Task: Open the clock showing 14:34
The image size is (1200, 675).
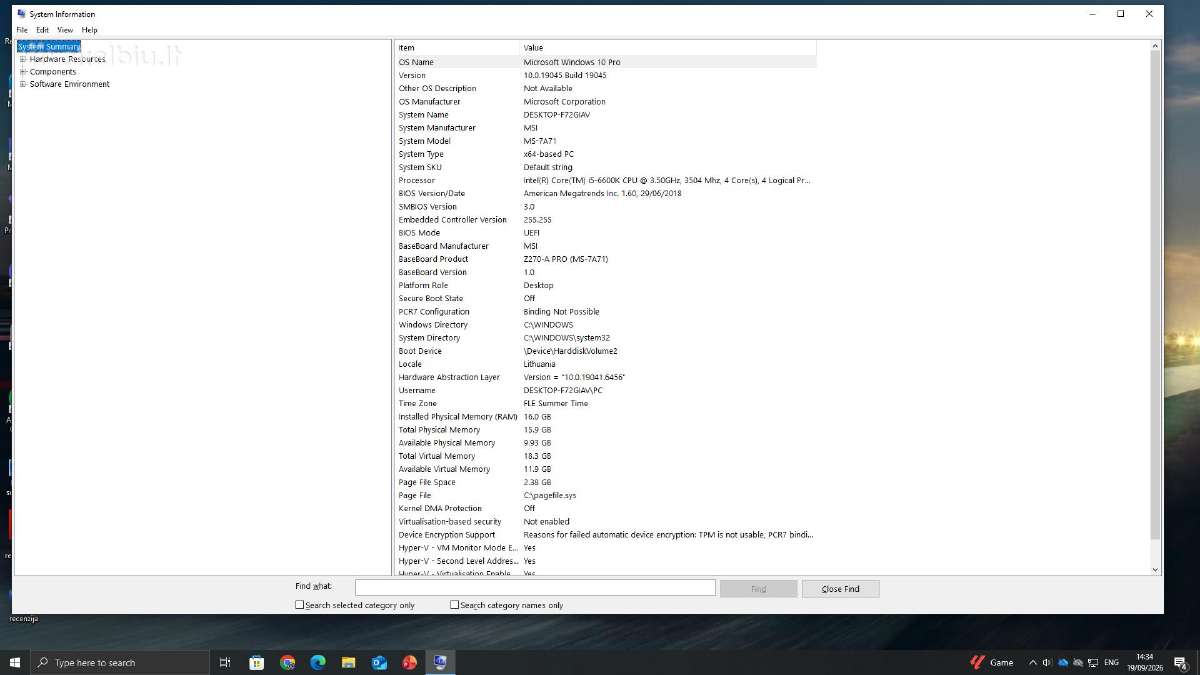Action: pos(1144,662)
